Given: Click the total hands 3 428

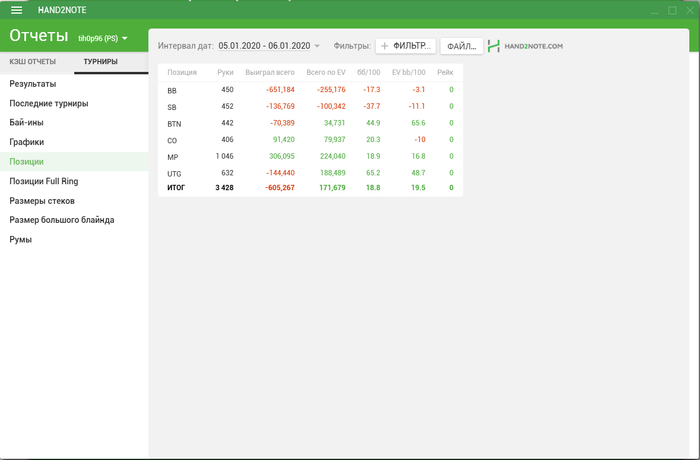Looking at the screenshot, I should pyautogui.click(x=225, y=188).
